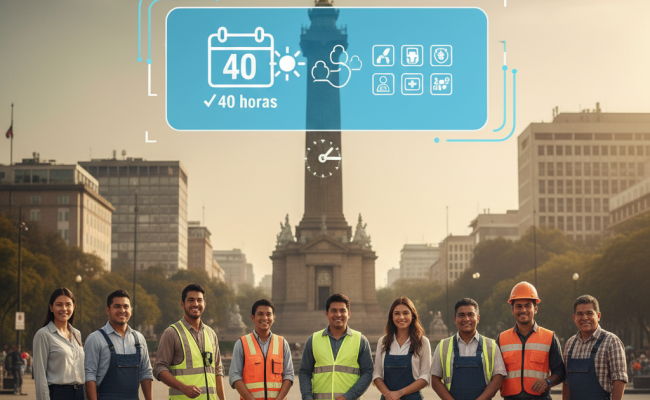
Task: Click the '40 horas' text label
Action: 247,102
